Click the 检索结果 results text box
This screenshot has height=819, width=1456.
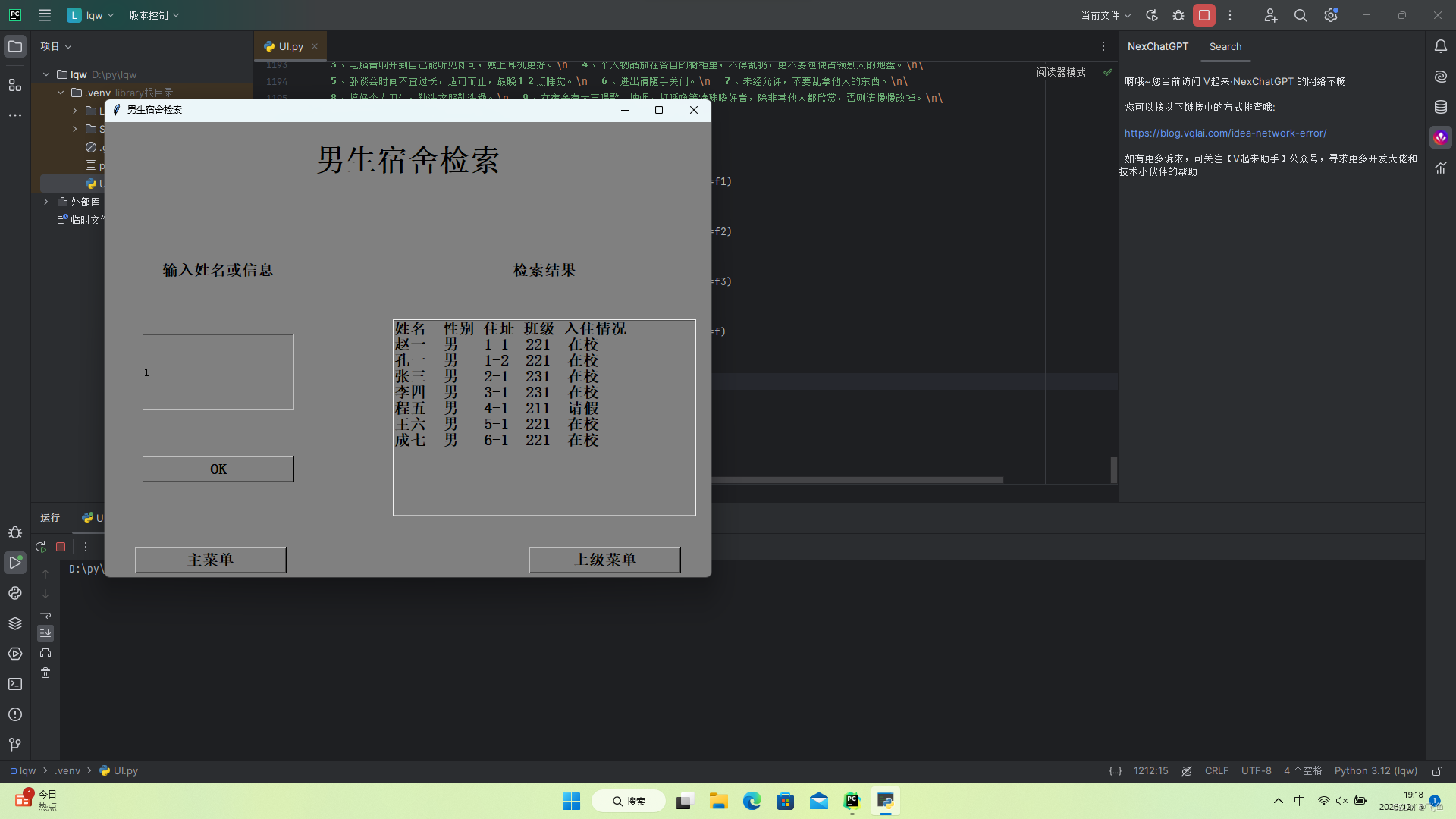pos(544,418)
